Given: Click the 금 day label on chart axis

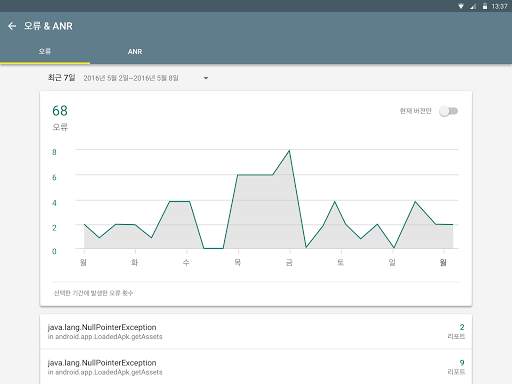Looking at the screenshot, I should click(x=289, y=262).
